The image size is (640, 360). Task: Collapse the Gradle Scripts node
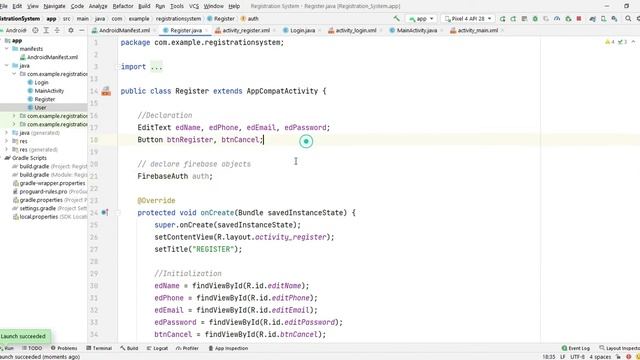click(2, 158)
